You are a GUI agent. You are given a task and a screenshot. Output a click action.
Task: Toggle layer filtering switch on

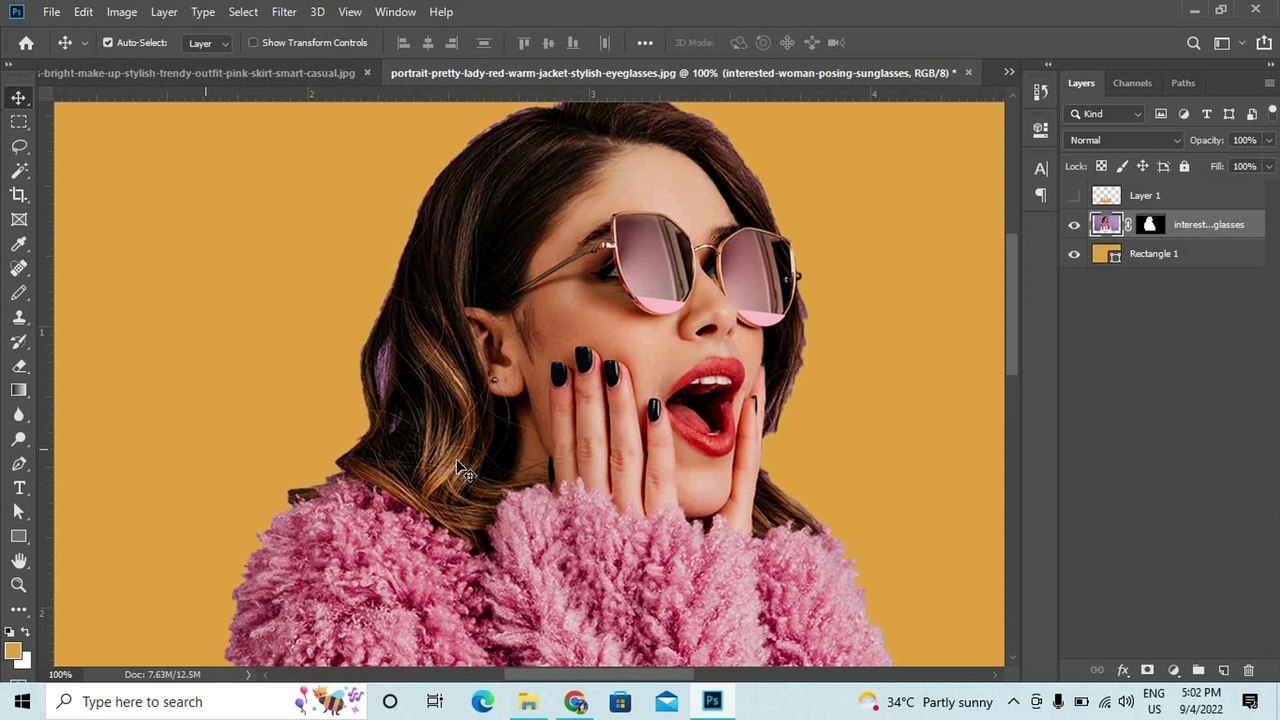1272,112
